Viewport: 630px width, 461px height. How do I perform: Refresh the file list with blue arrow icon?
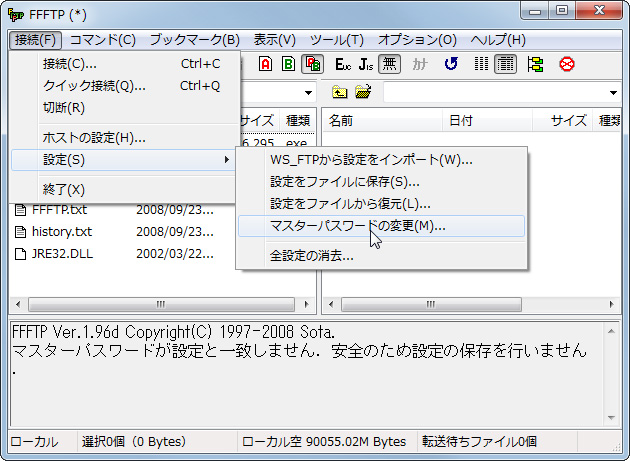tap(451, 64)
